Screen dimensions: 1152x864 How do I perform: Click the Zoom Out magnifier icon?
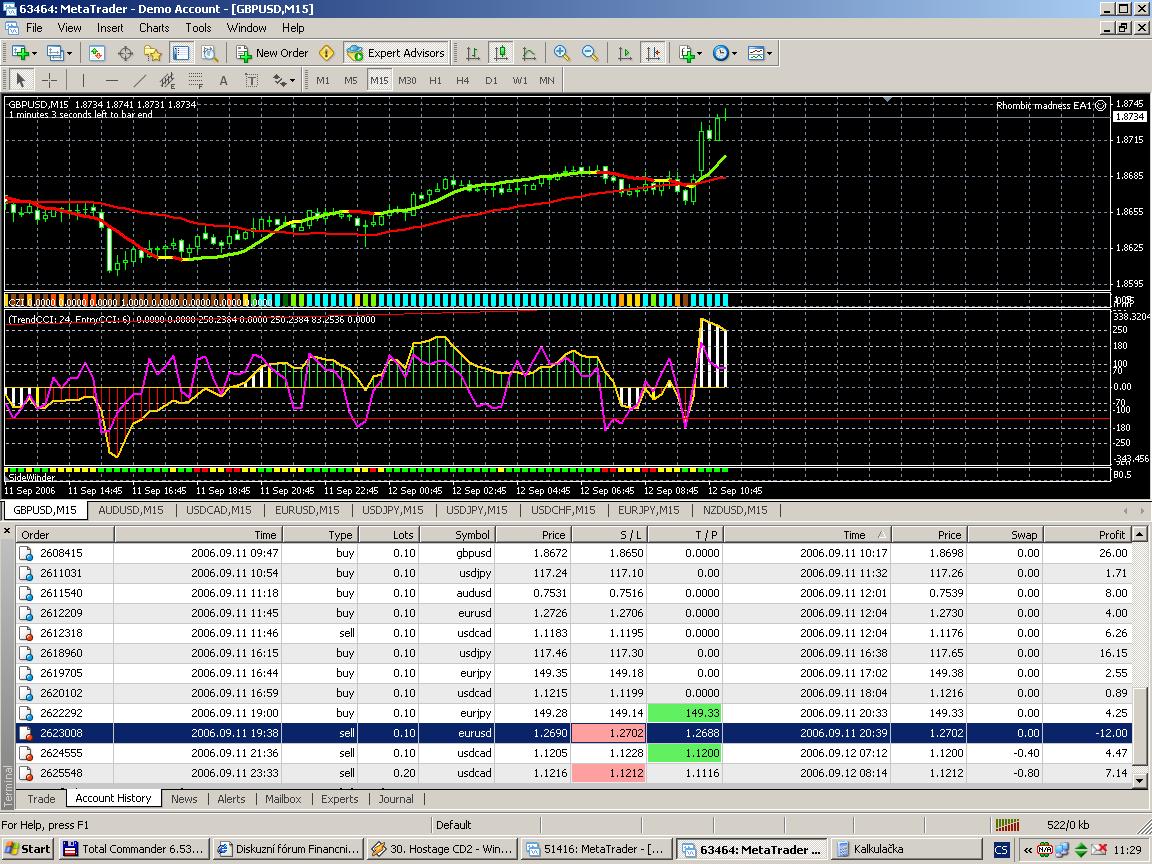point(590,53)
